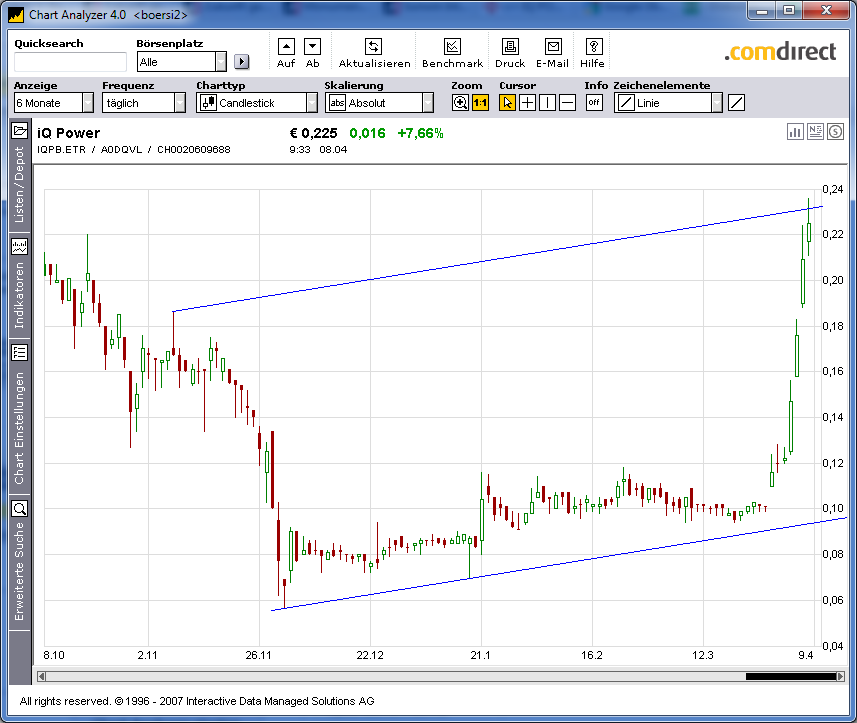The height and width of the screenshot is (723, 857).
Task: Open the Charttyp Candlestick dropdown
Action: (x=311, y=102)
